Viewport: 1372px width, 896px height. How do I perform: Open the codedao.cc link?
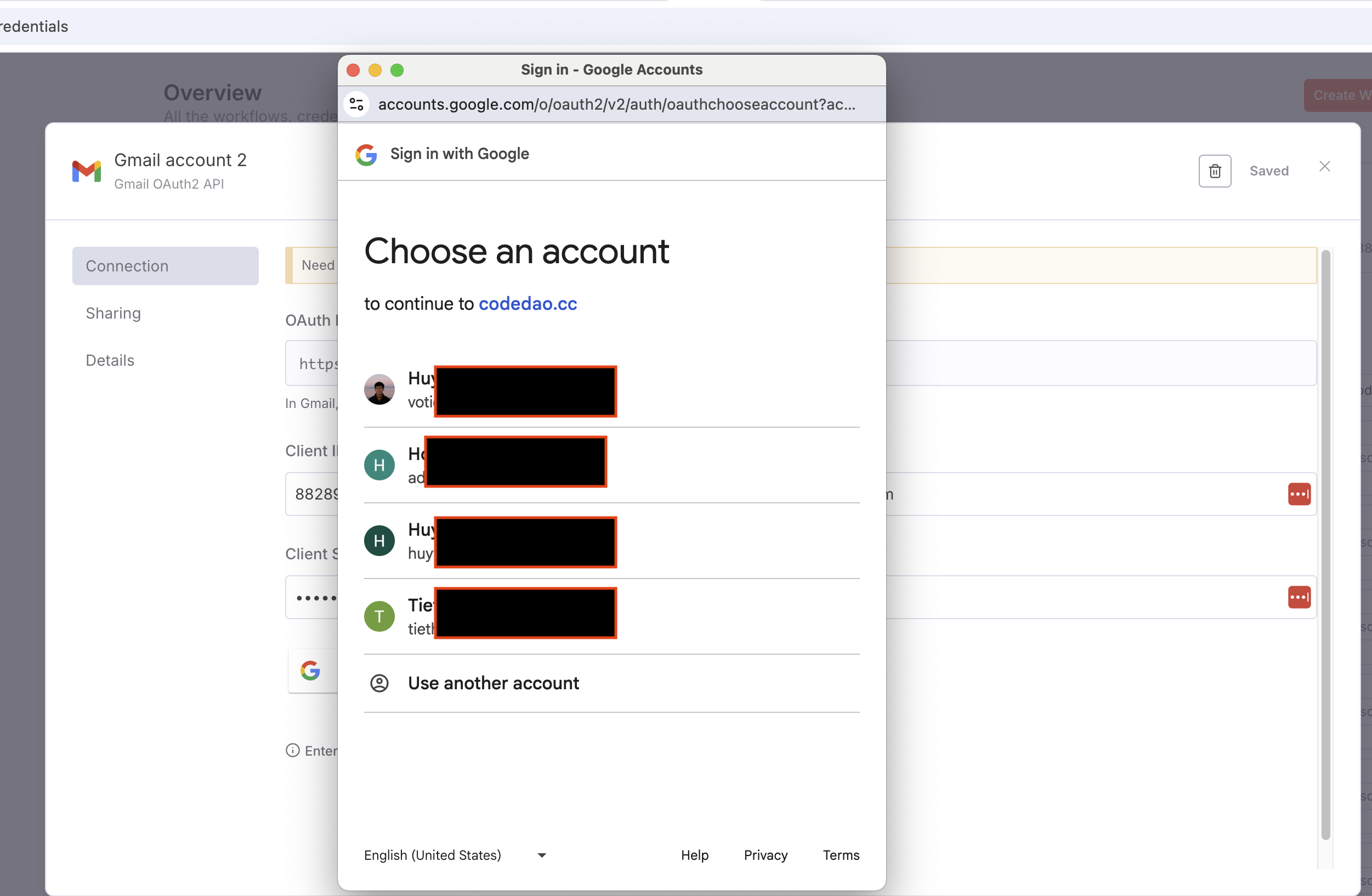pyautogui.click(x=528, y=304)
